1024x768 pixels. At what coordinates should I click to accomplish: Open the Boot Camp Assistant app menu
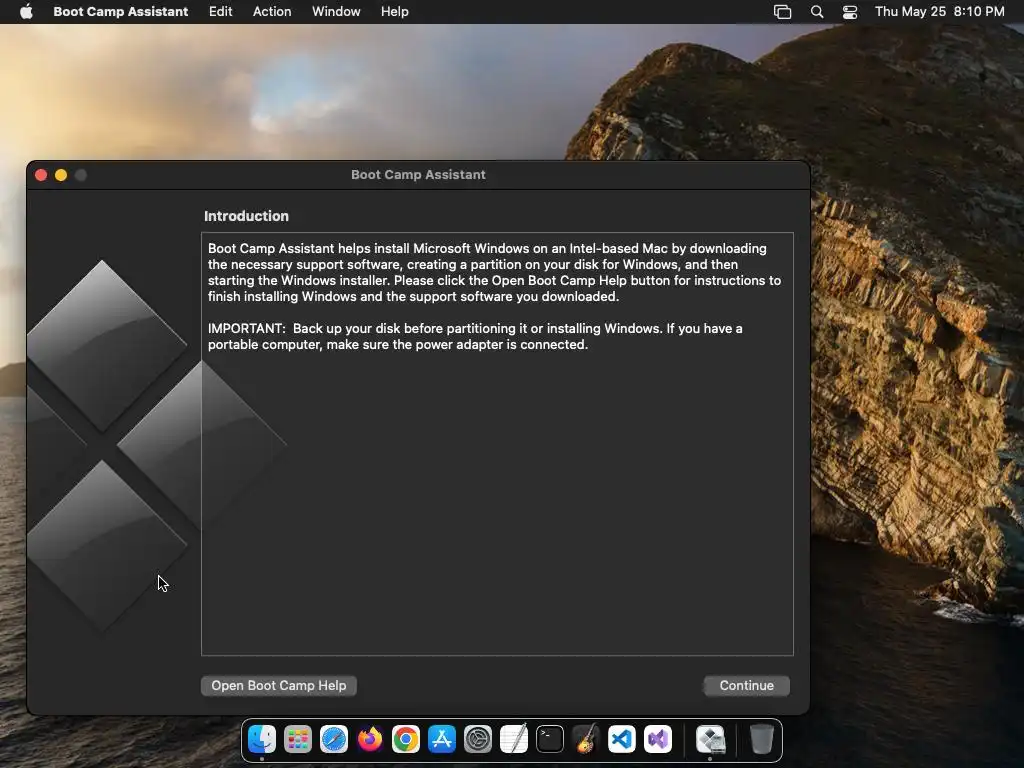coord(120,11)
